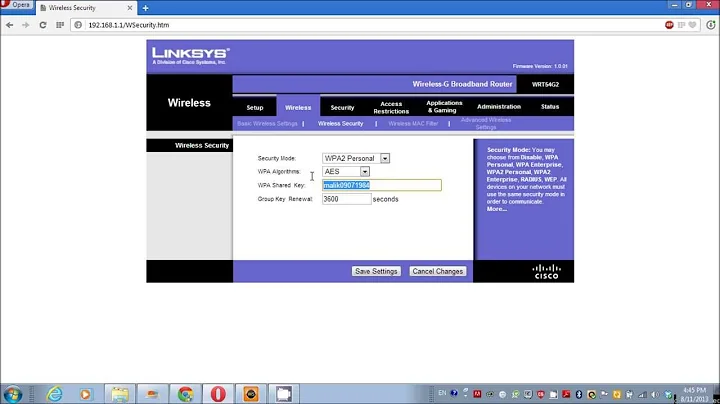720x404 pixels.
Task: Click the blue help icon in system tray
Action: tap(454, 393)
